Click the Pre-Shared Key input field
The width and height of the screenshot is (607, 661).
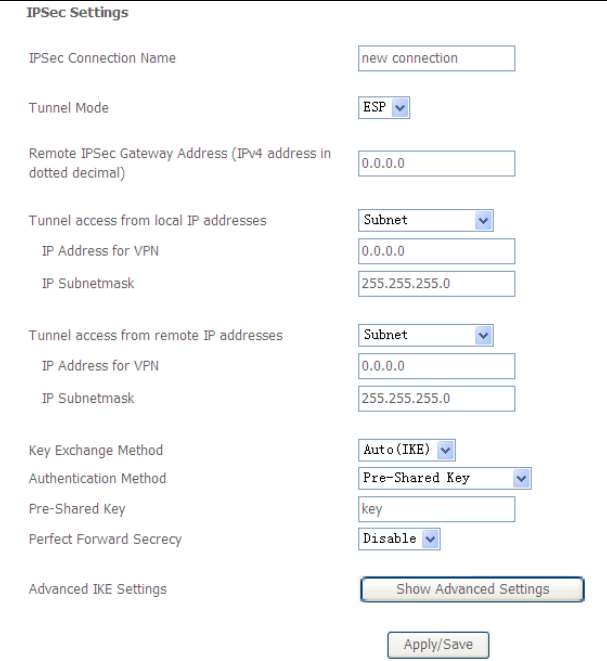point(436,509)
